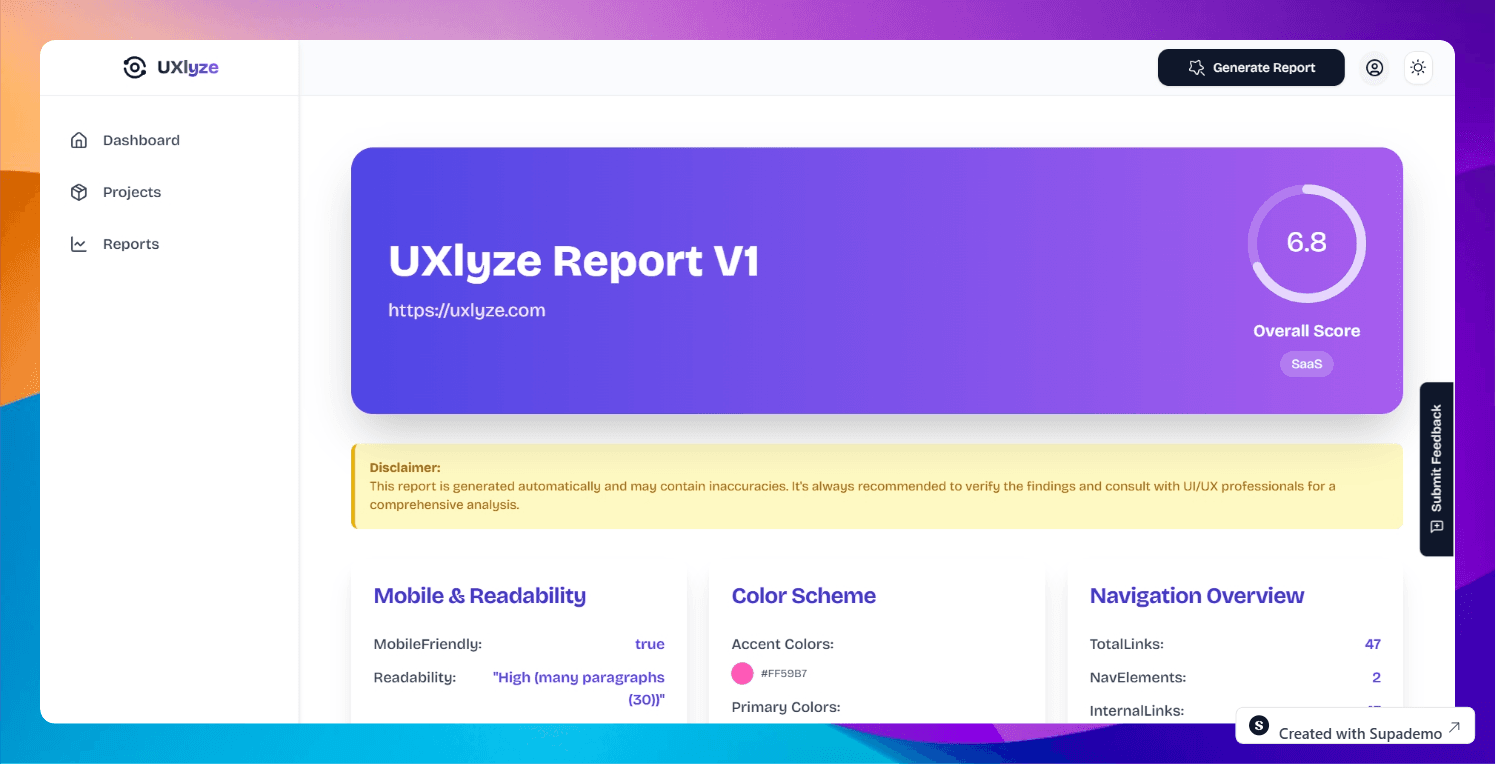Open Reports from the sidebar menu

tap(130, 243)
